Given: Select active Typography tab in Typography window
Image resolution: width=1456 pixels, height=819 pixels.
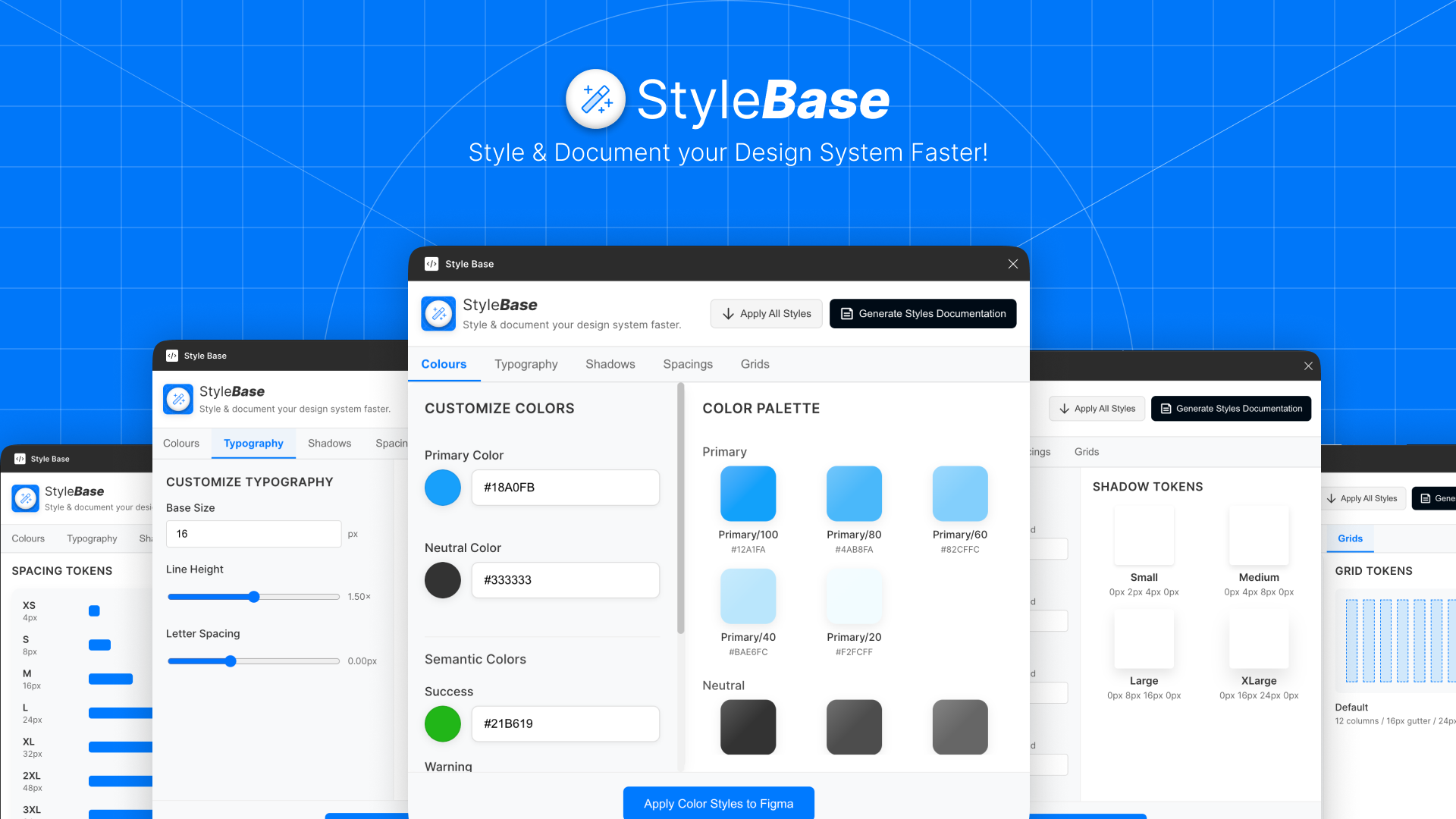Looking at the screenshot, I should [x=253, y=443].
